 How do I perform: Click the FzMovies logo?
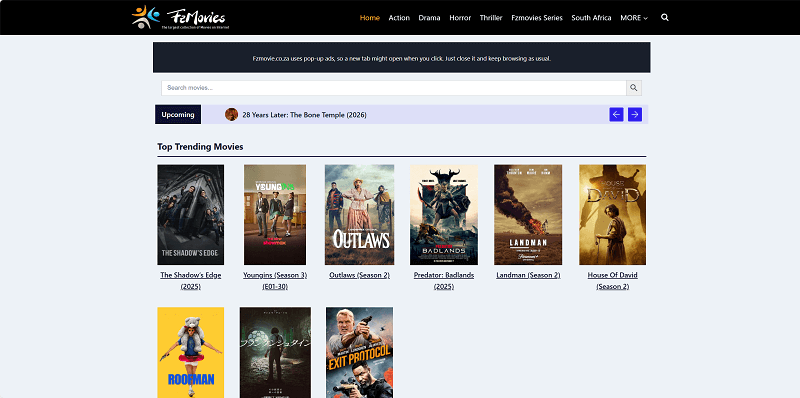180,17
